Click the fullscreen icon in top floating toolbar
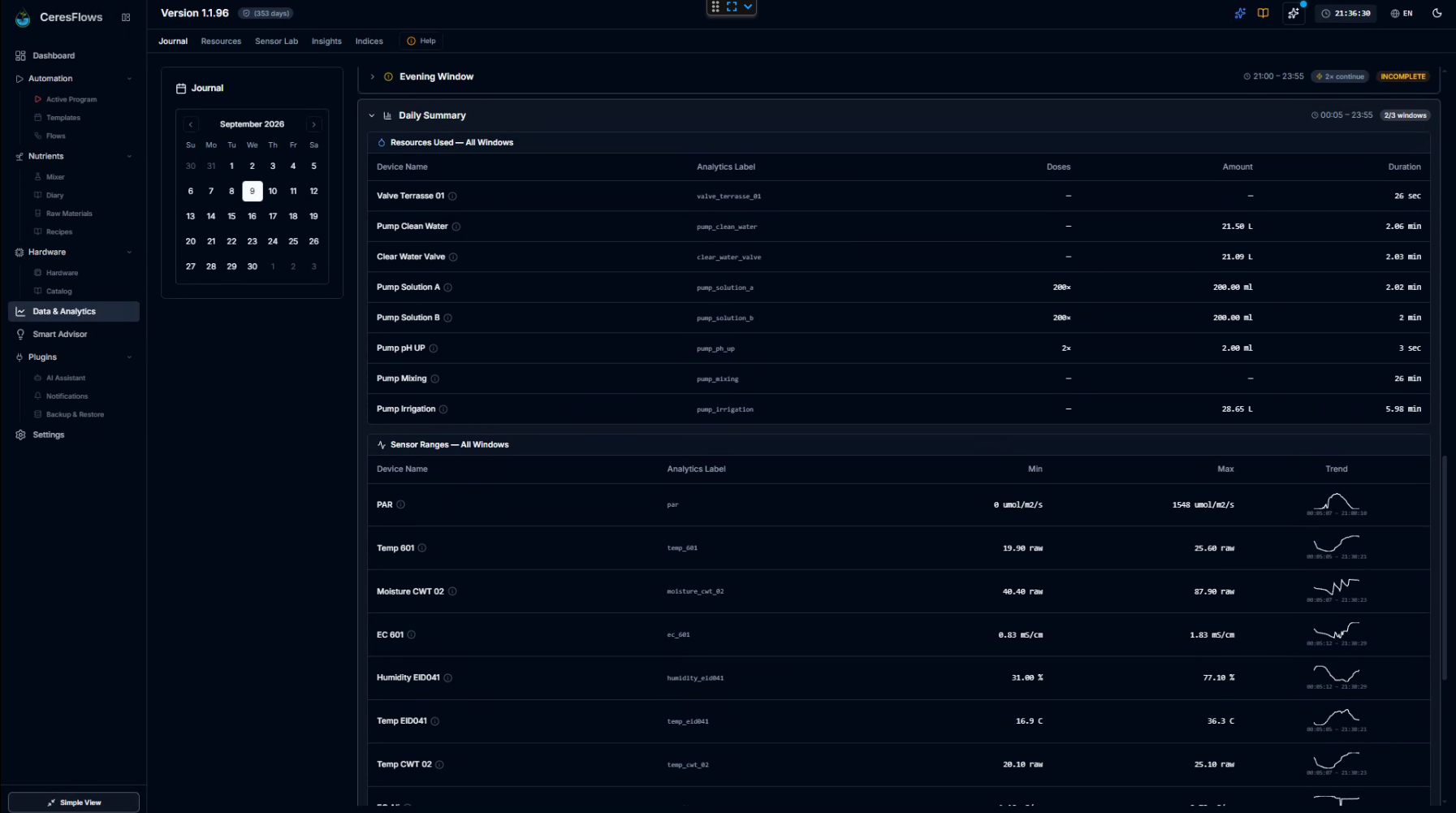Image resolution: width=1456 pixels, height=813 pixels. coord(732,6)
